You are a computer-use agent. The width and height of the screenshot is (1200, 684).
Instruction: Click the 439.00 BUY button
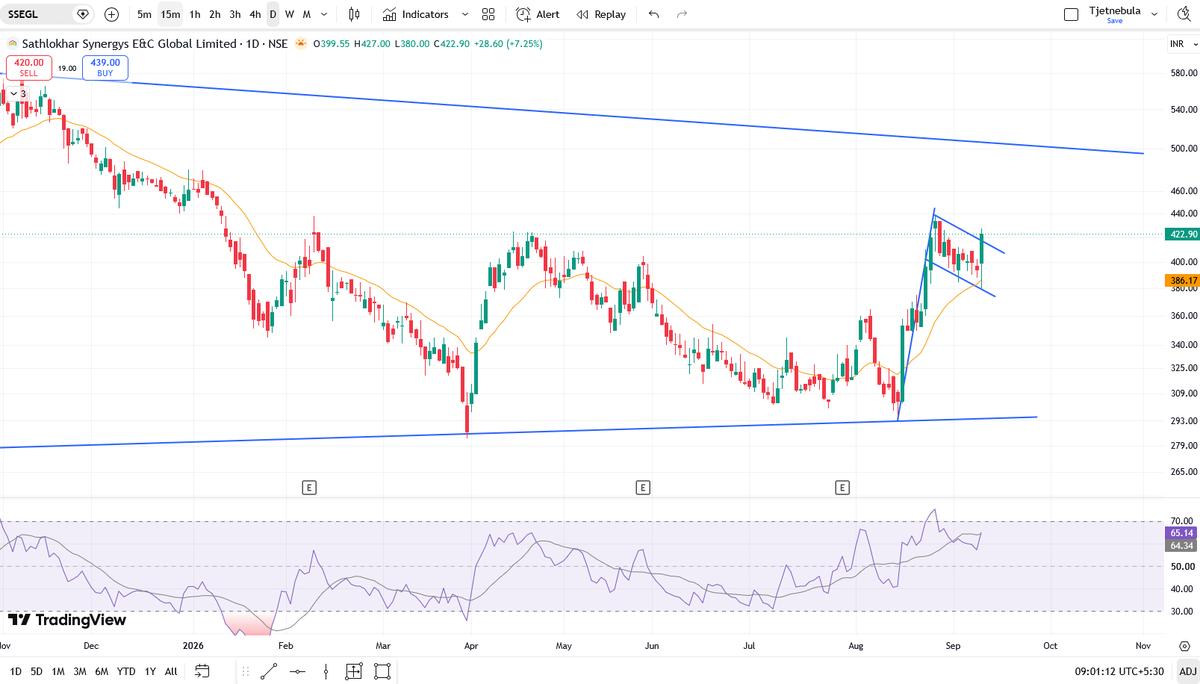tap(105, 67)
